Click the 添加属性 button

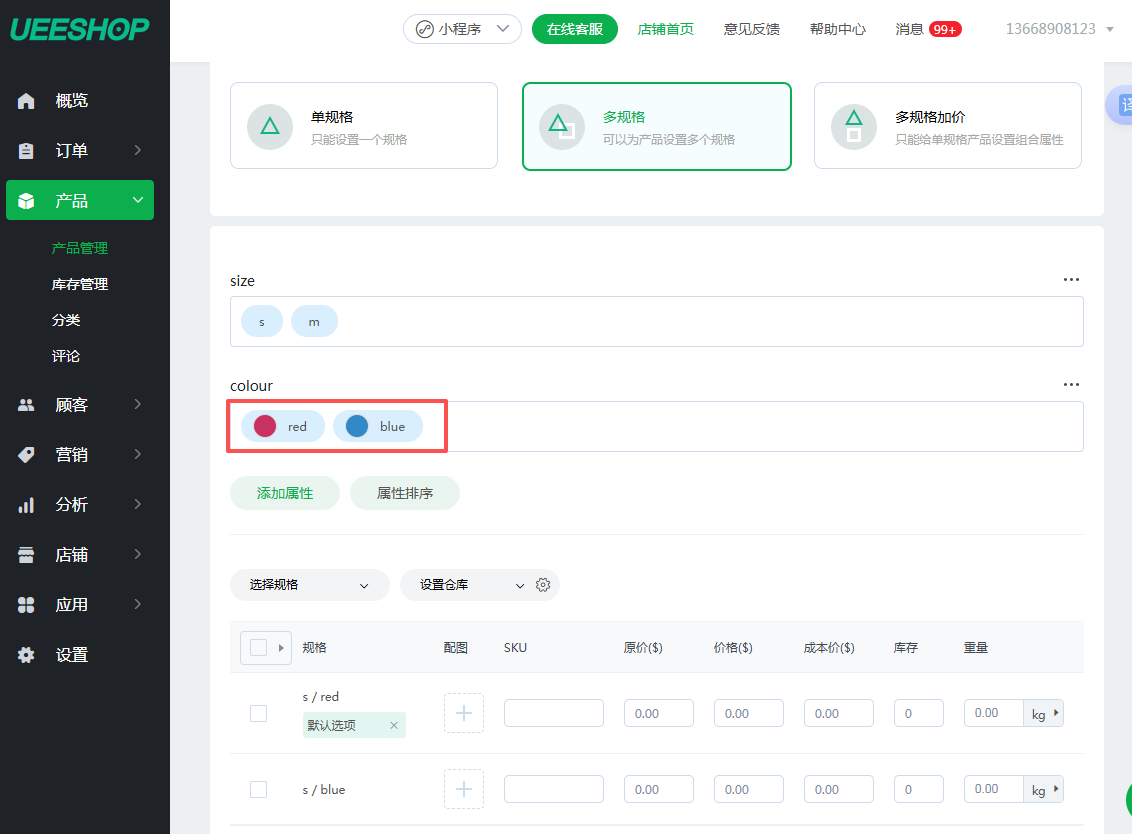[x=285, y=493]
